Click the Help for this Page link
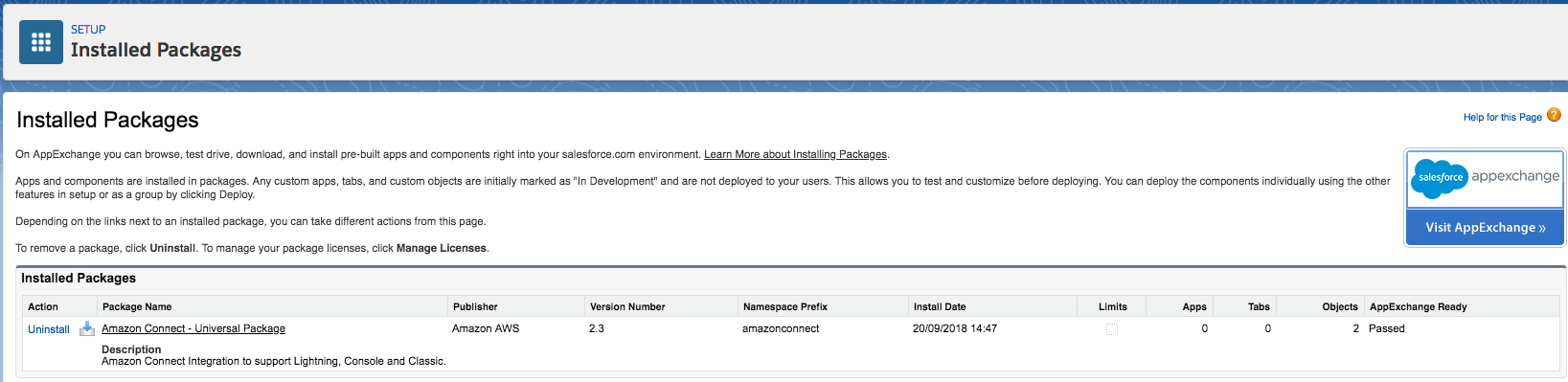The height and width of the screenshot is (382, 1568). [1502, 117]
